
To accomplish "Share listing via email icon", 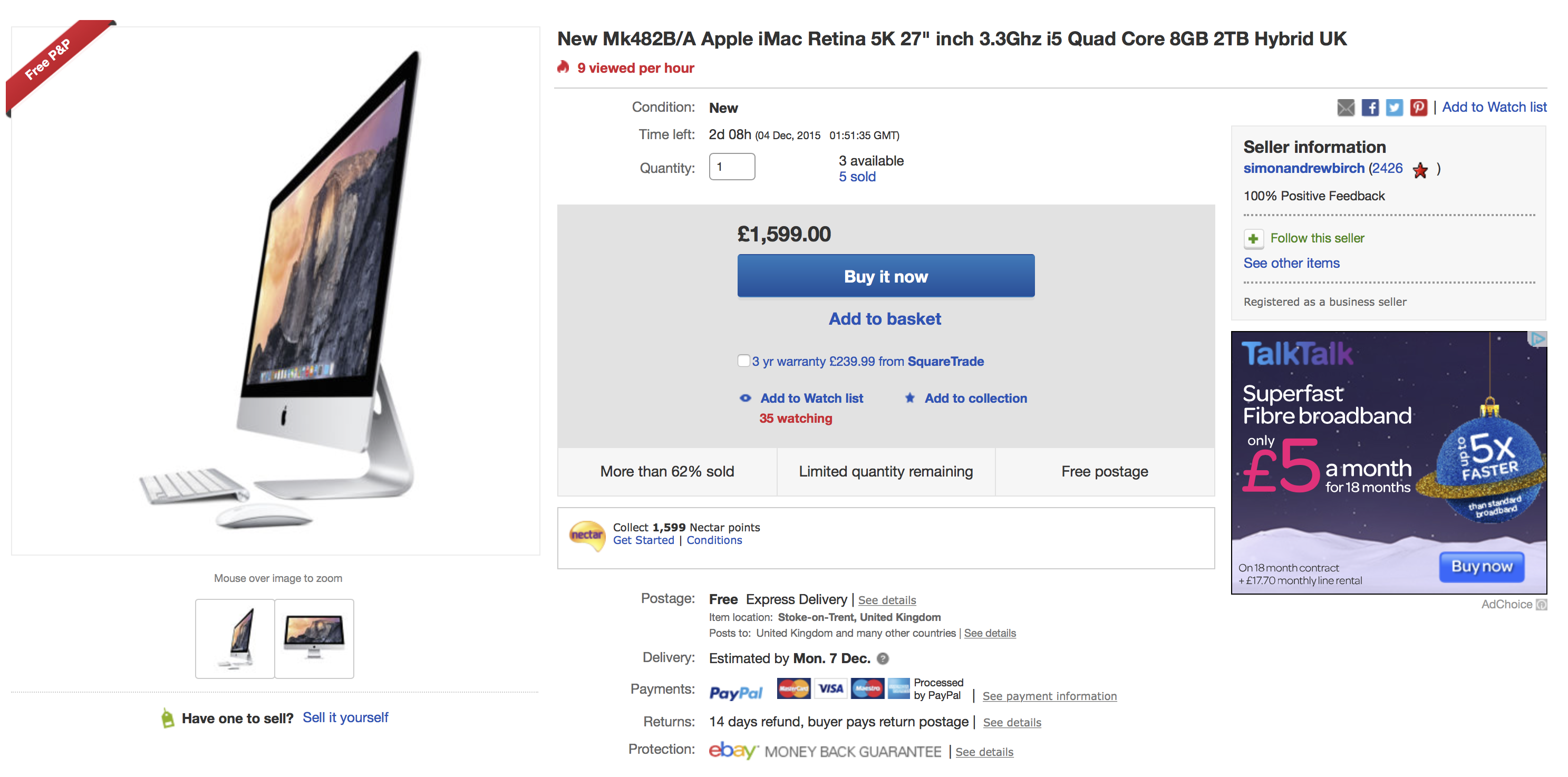I will [1345, 108].
